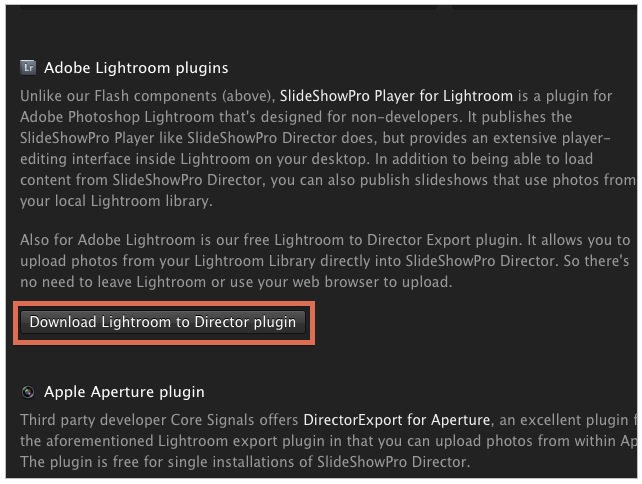Click the text "Unlike our Flash components (above)"
This screenshot has height=484, width=642.
148,96
